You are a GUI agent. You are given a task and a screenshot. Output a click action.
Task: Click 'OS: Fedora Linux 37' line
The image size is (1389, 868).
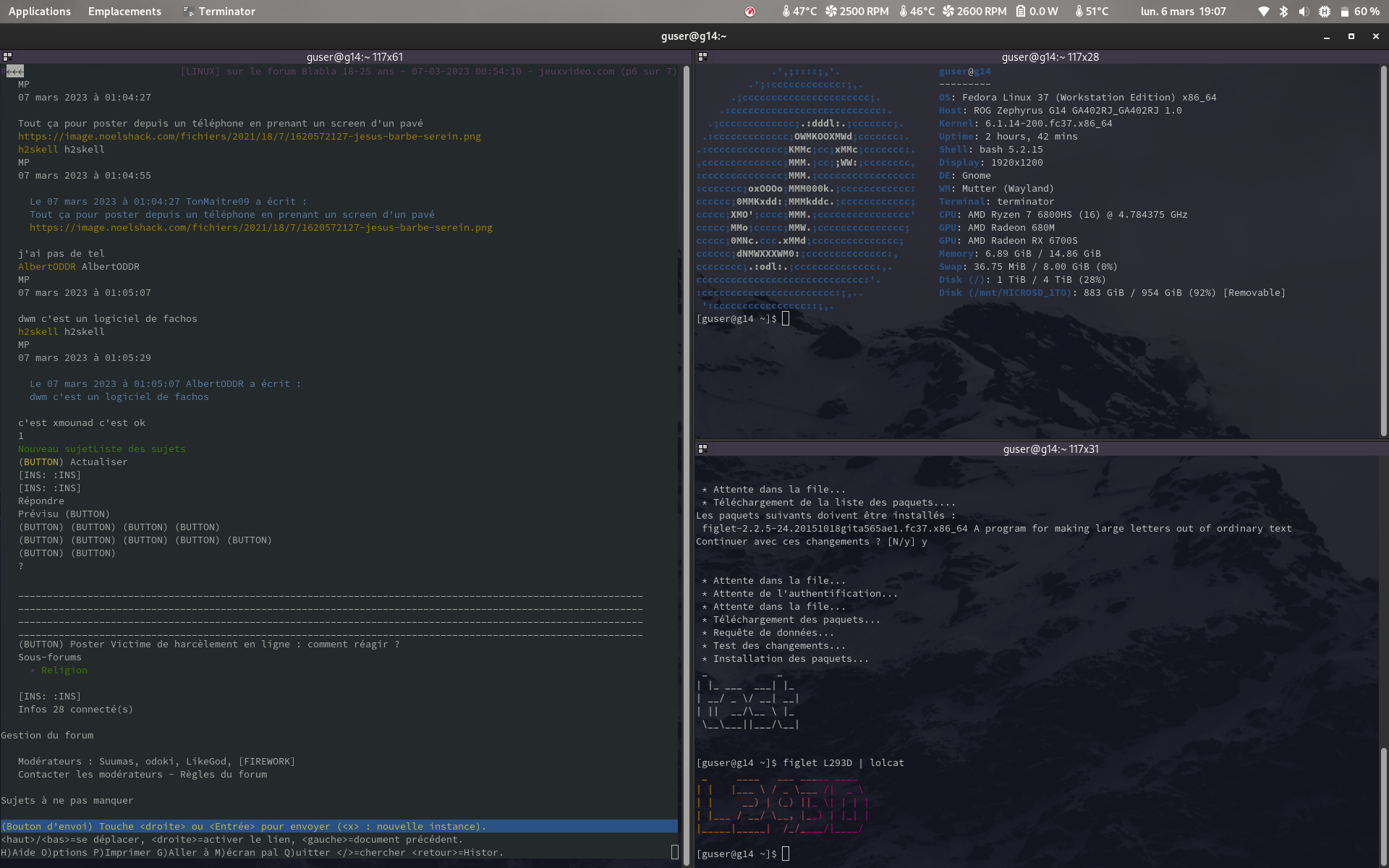coord(1078,97)
